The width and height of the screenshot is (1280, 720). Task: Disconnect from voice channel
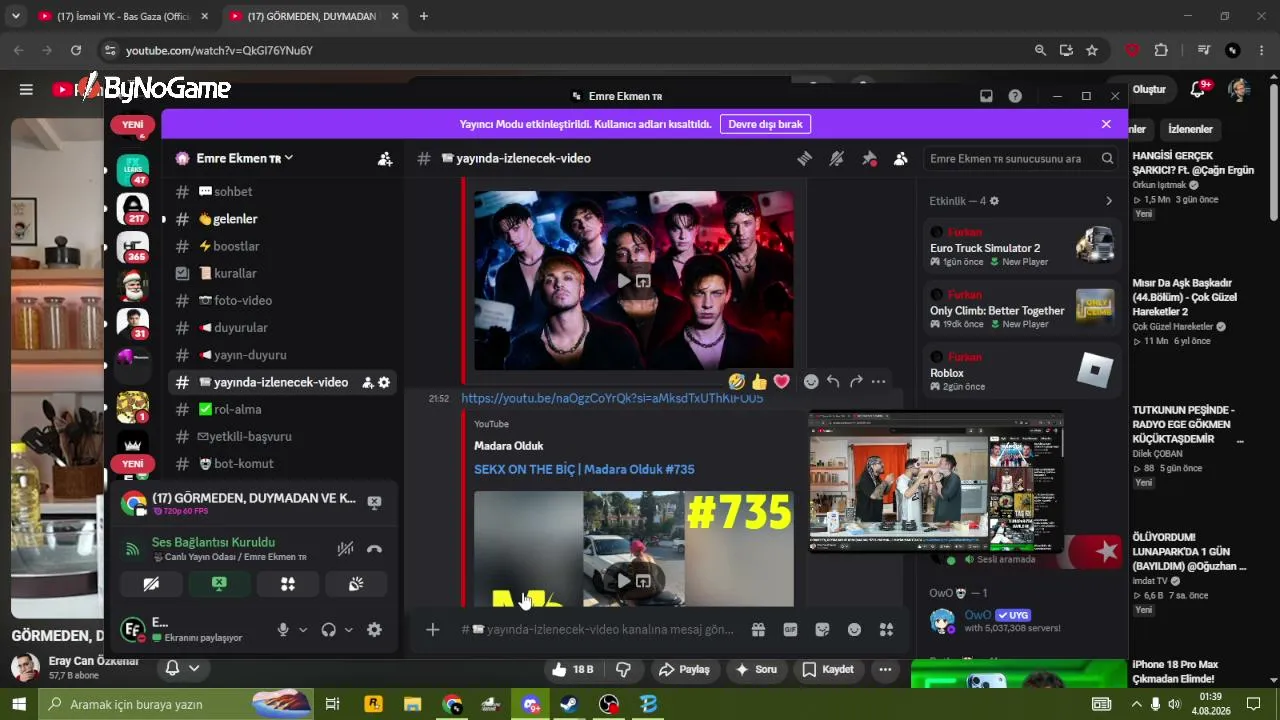(x=374, y=548)
